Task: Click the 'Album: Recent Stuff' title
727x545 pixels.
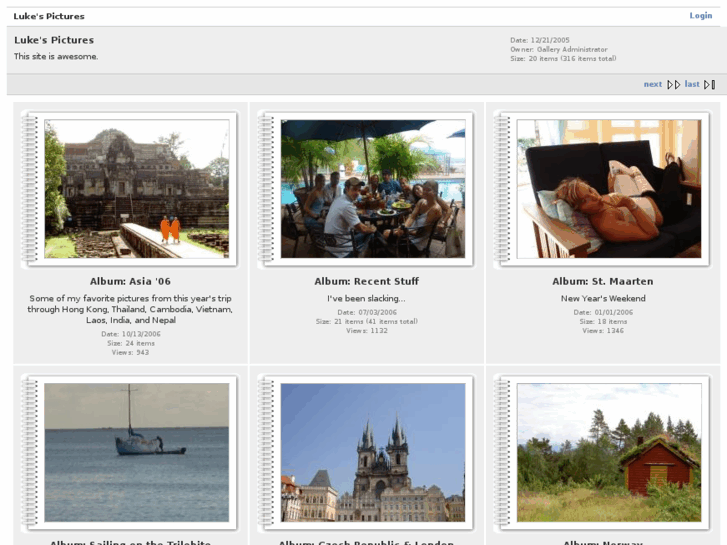Action: (x=366, y=281)
